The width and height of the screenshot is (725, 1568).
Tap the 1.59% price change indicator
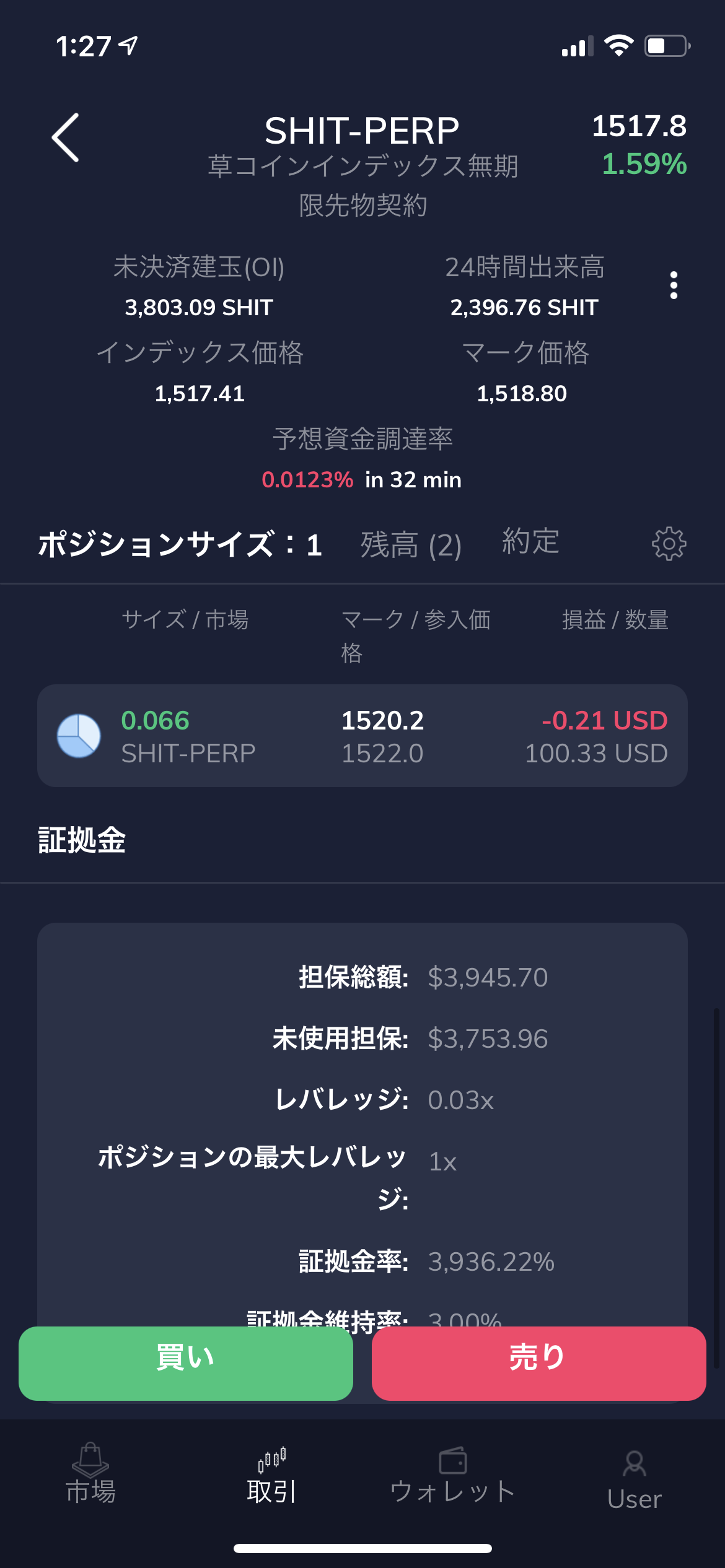(644, 164)
